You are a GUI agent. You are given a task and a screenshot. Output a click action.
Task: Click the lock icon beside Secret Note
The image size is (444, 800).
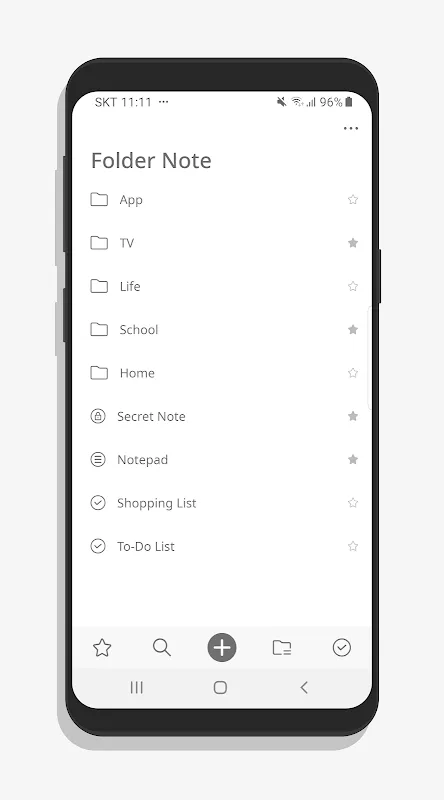pyautogui.click(x=97, y=416)
